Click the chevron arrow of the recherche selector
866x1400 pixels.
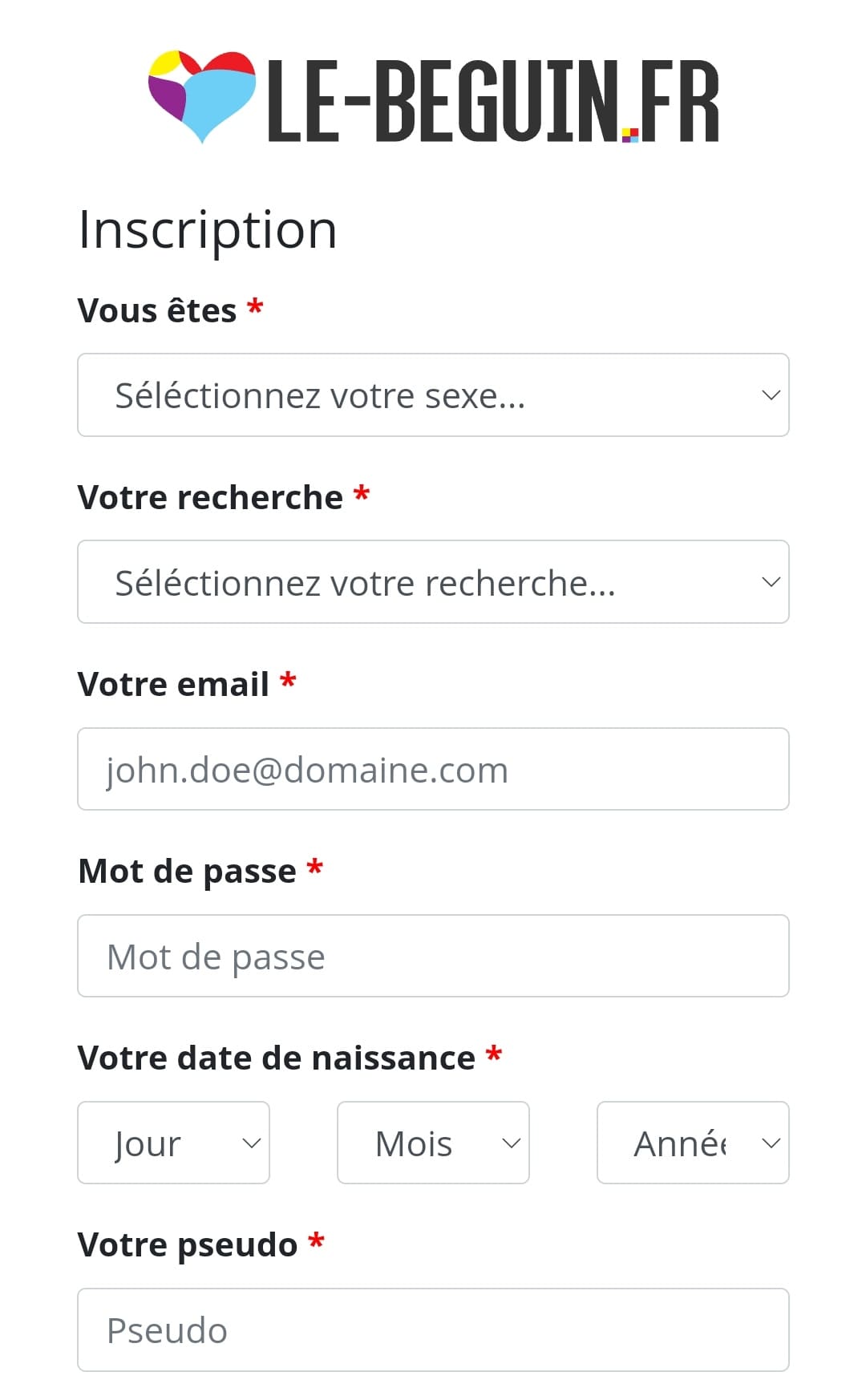[771, 582]
